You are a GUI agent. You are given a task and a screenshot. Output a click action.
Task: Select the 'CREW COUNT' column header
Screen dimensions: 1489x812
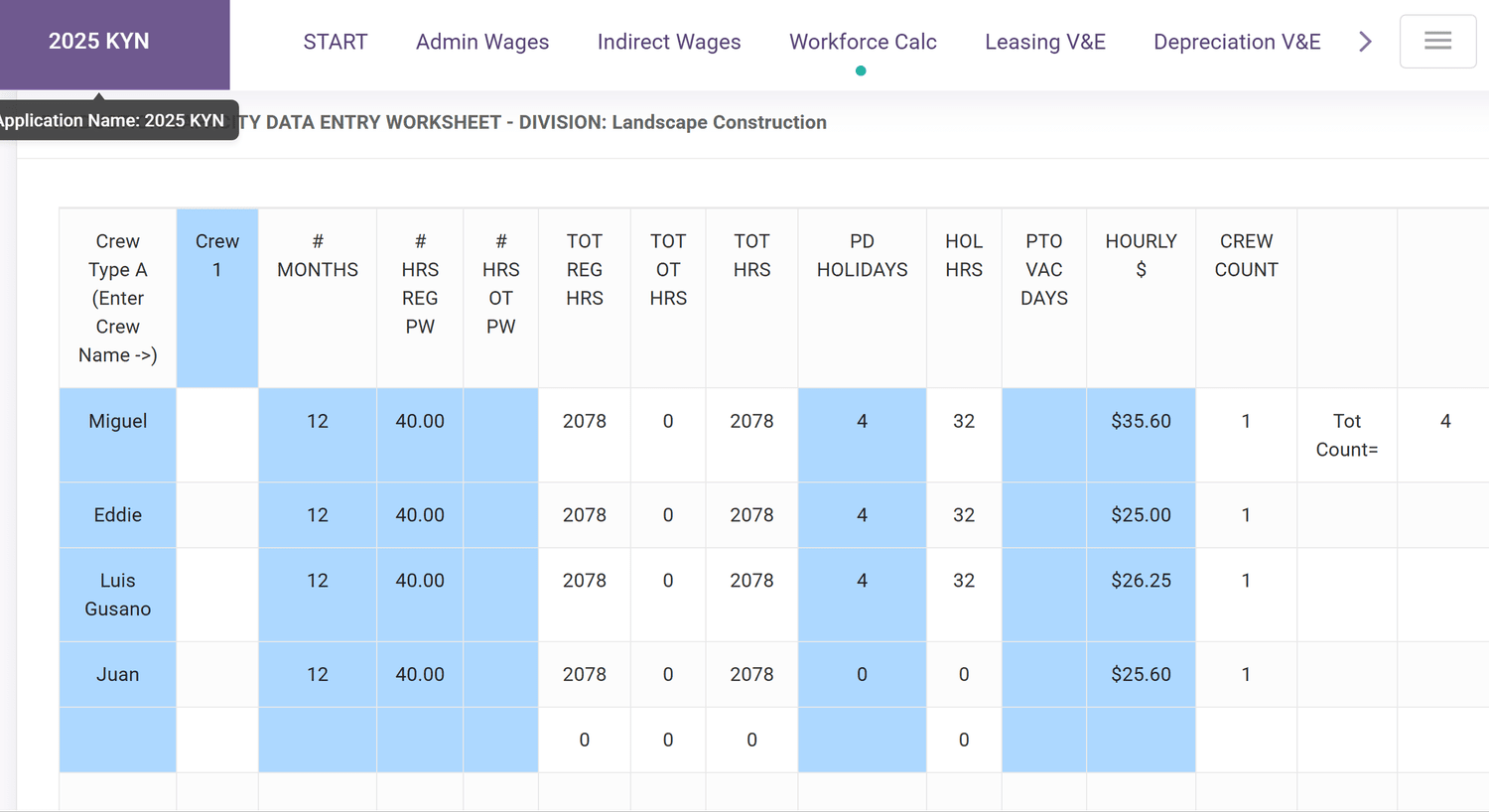[1247, 298]
